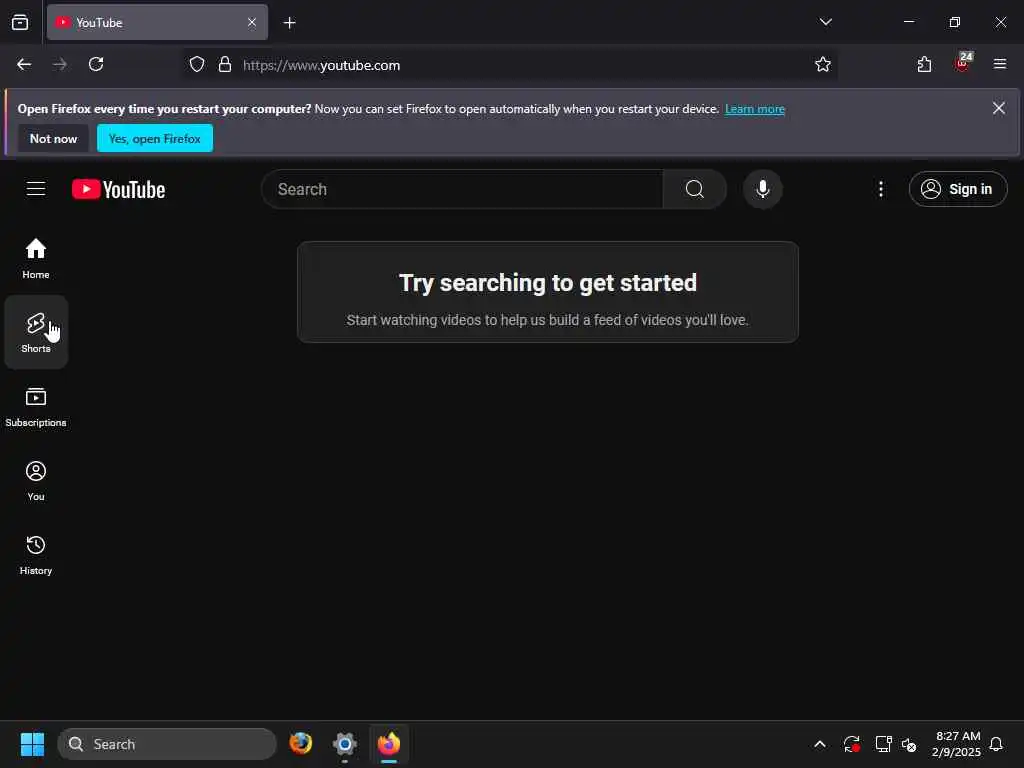
Task: Go to Home in YouTube sidebar
Action: coord(36,259)
